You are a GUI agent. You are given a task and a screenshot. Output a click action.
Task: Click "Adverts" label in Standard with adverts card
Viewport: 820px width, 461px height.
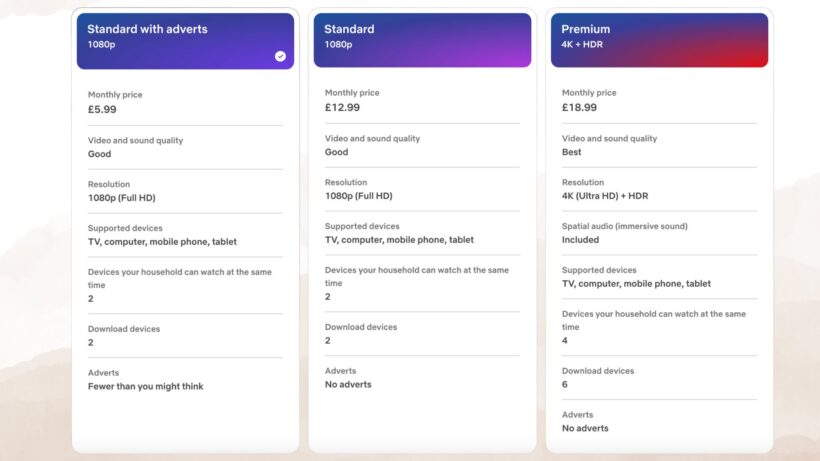tap(103, 373)
